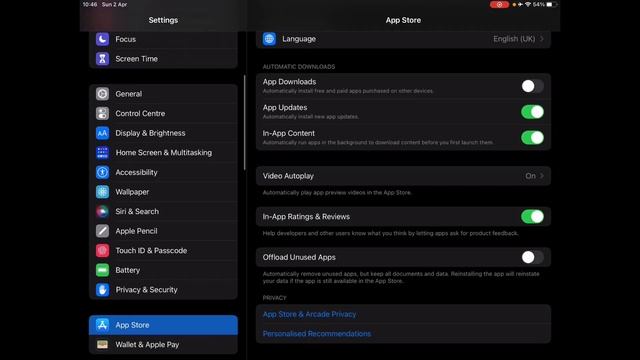Enable the App Downloads switch

[x=532, y=86]
